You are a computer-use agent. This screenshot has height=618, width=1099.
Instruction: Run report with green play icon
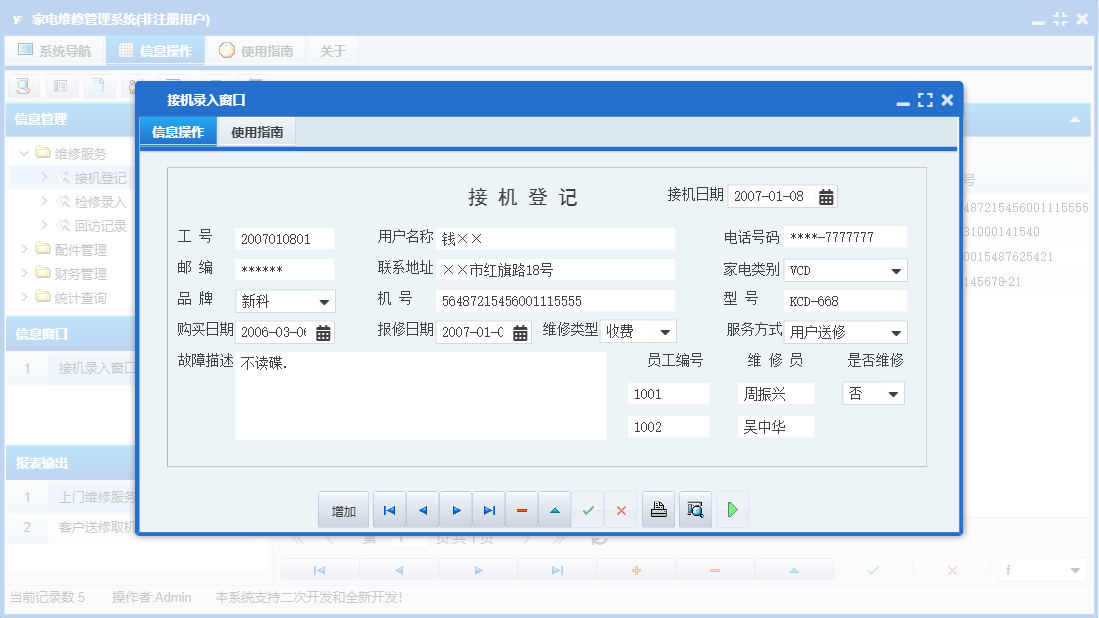(731, 509)
